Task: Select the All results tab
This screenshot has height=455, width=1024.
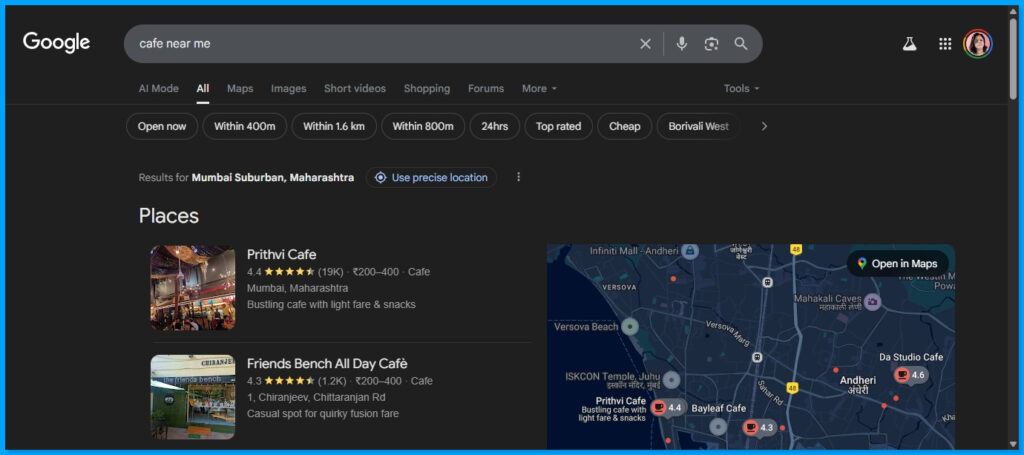Action: pos(203,88)
